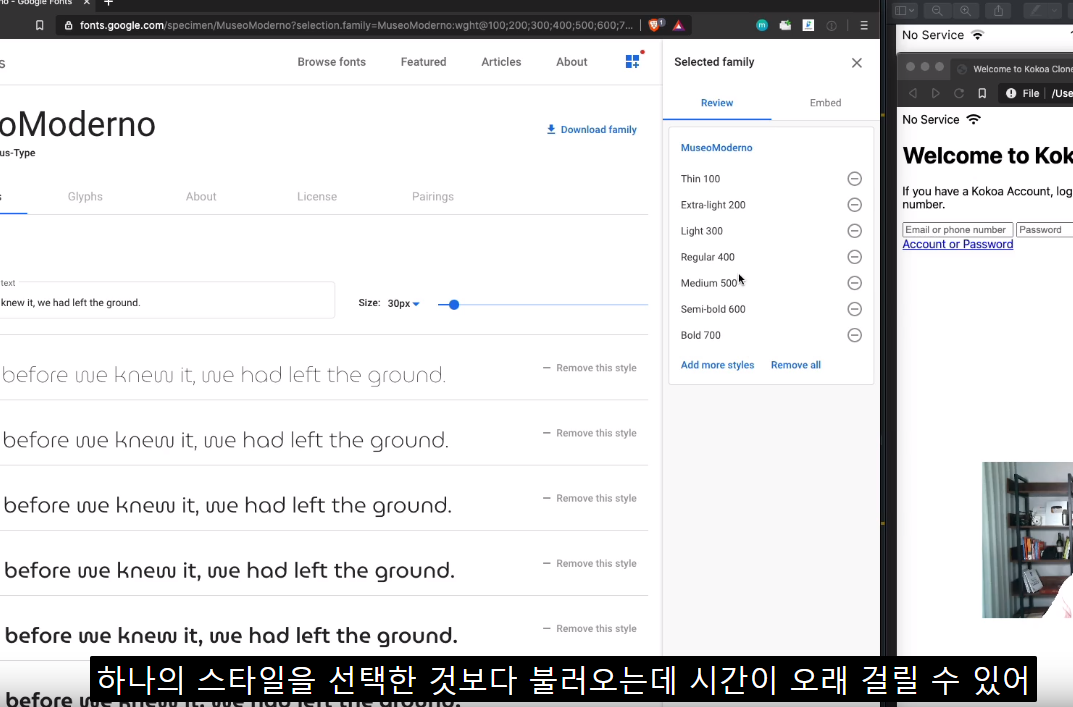The width and height of the screenshot is (1073, 707).
Task: Click the back arrow in Kokoa Clone browser
Action: 912,93
